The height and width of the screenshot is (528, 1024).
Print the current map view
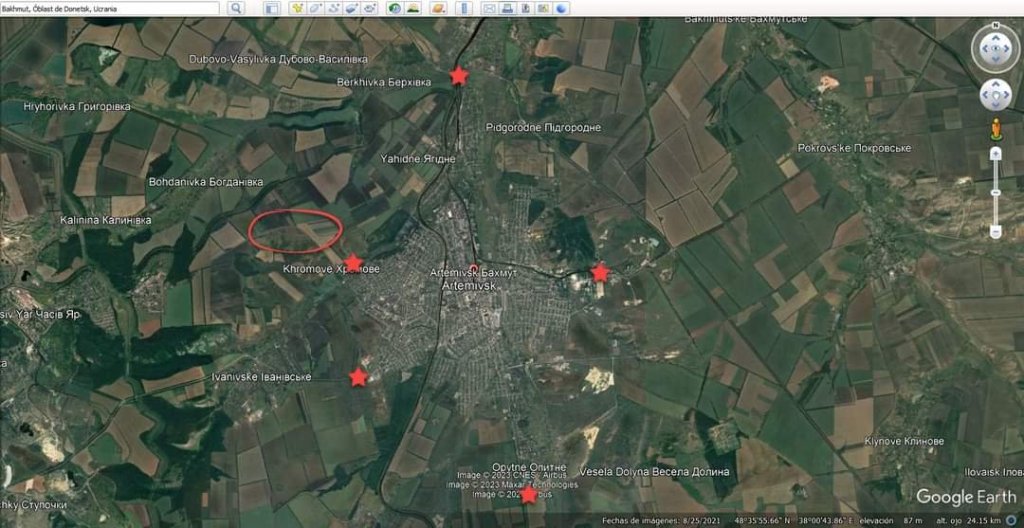(507, 8)
